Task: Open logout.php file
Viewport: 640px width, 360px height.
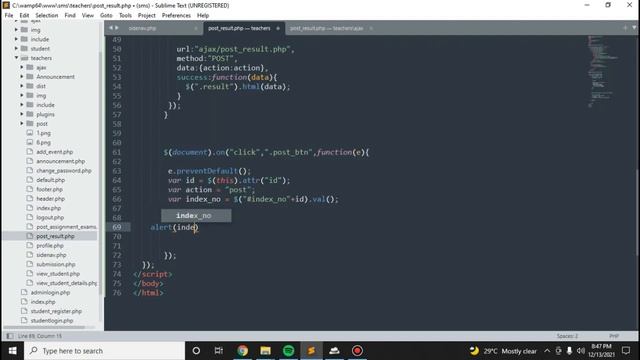Action: point(50,218)
